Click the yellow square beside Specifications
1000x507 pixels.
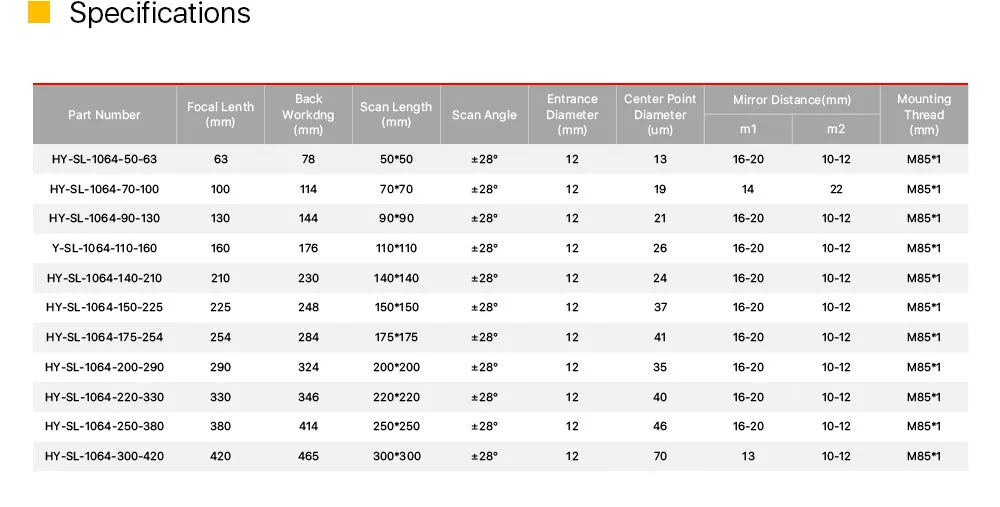click(39, 11)
